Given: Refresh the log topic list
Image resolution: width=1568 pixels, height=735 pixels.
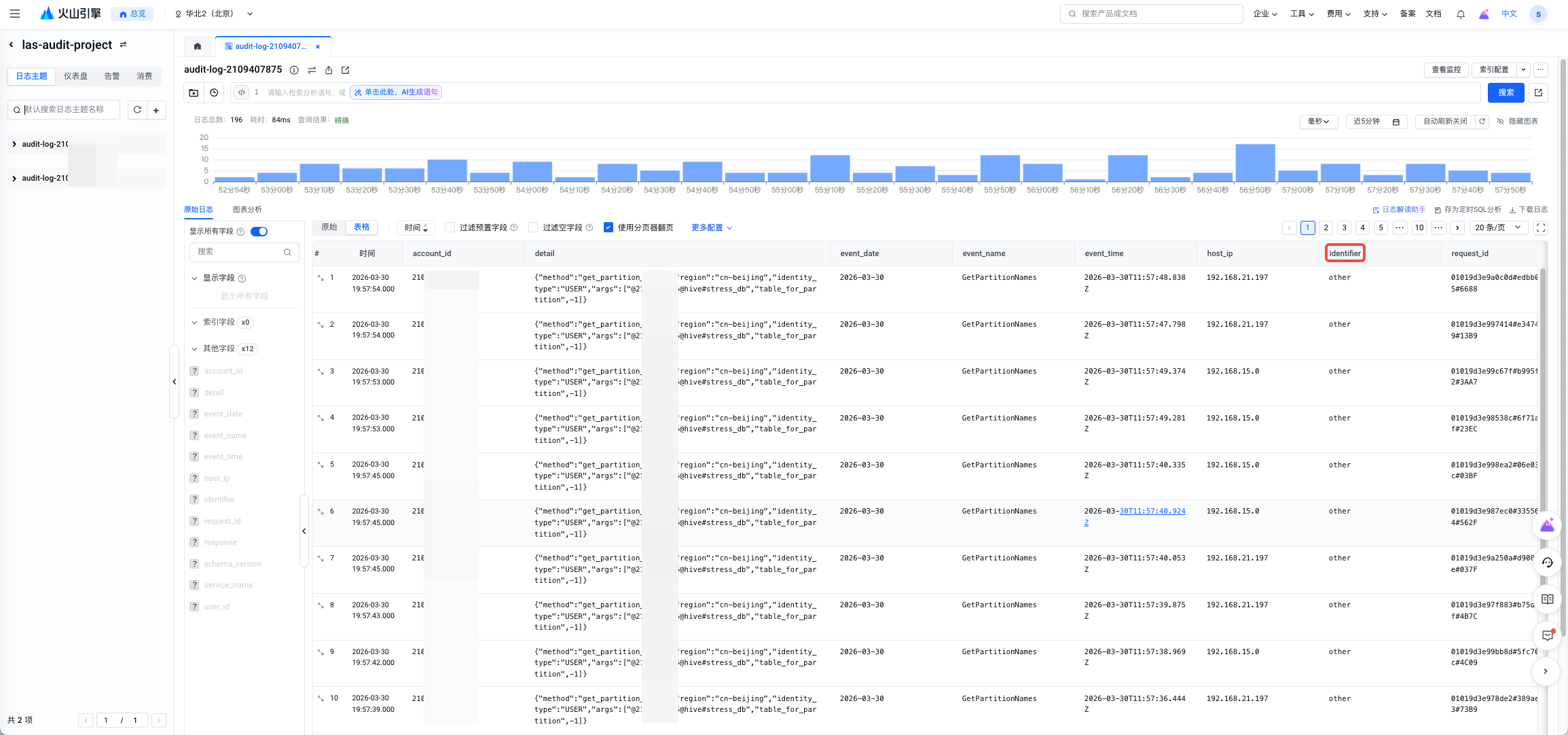Looking at the screenshot, I should tap(137, 109).
